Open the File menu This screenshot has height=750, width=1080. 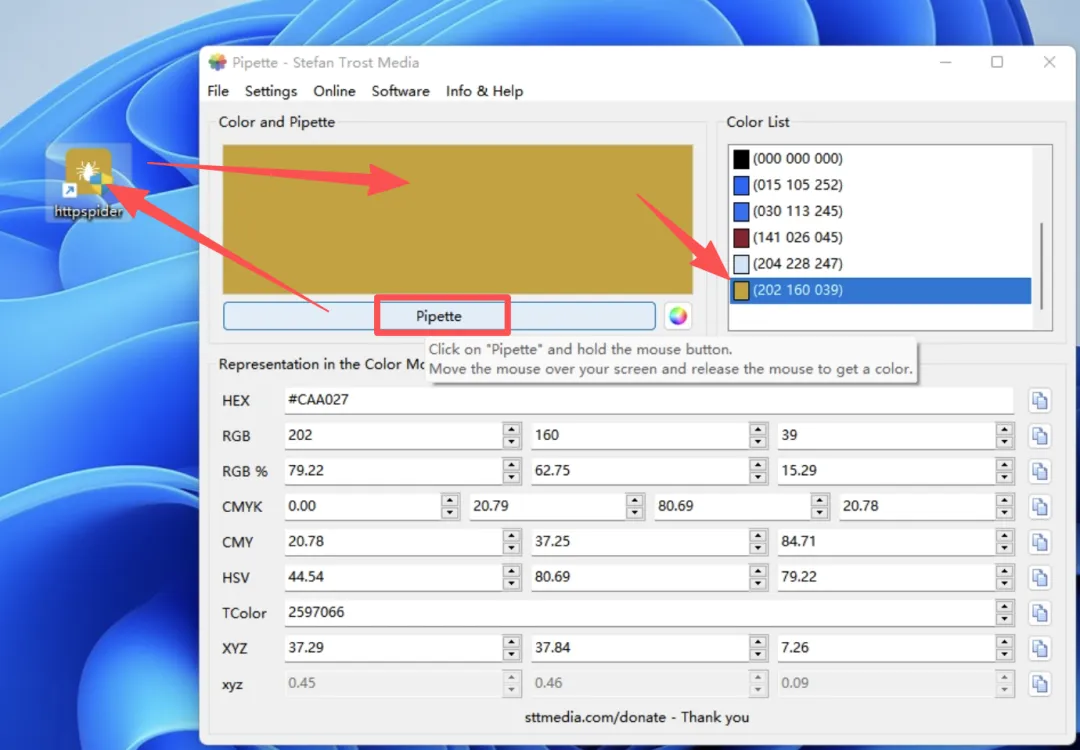(218, 91)
